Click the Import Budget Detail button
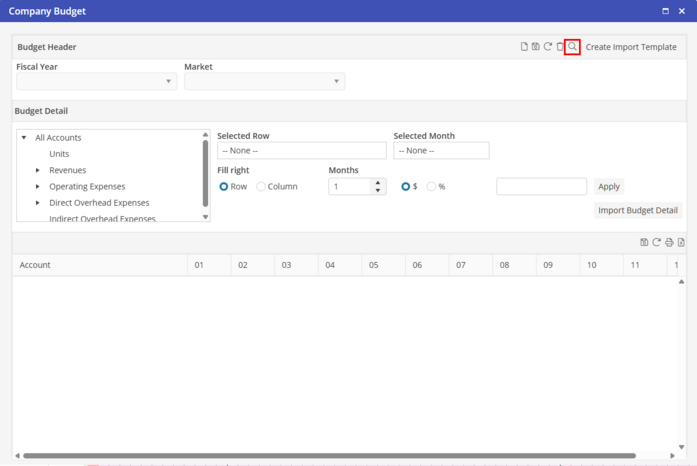 pyautogui.click(x=638, y=211)
